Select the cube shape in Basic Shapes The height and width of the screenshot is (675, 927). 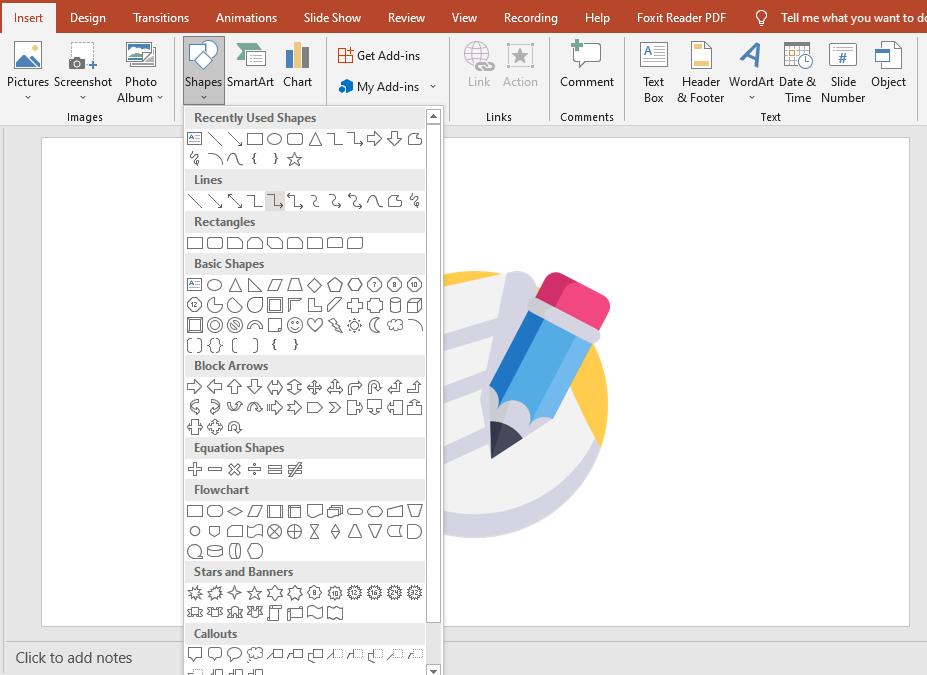click(x=415, y=305)
